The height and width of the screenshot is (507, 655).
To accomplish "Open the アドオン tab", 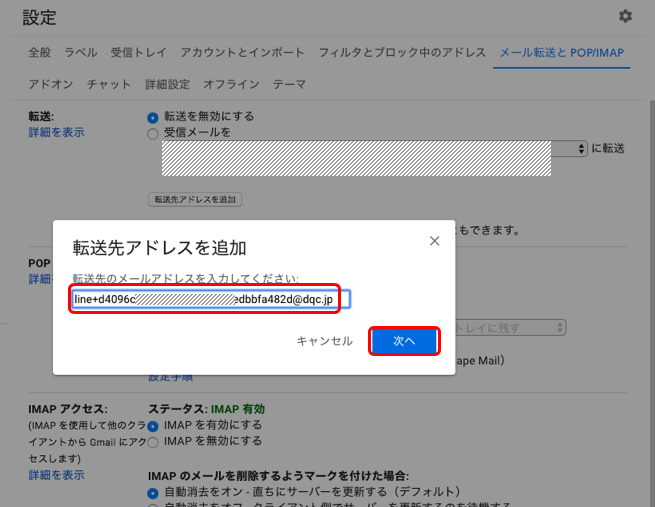I will coord(51,84).
